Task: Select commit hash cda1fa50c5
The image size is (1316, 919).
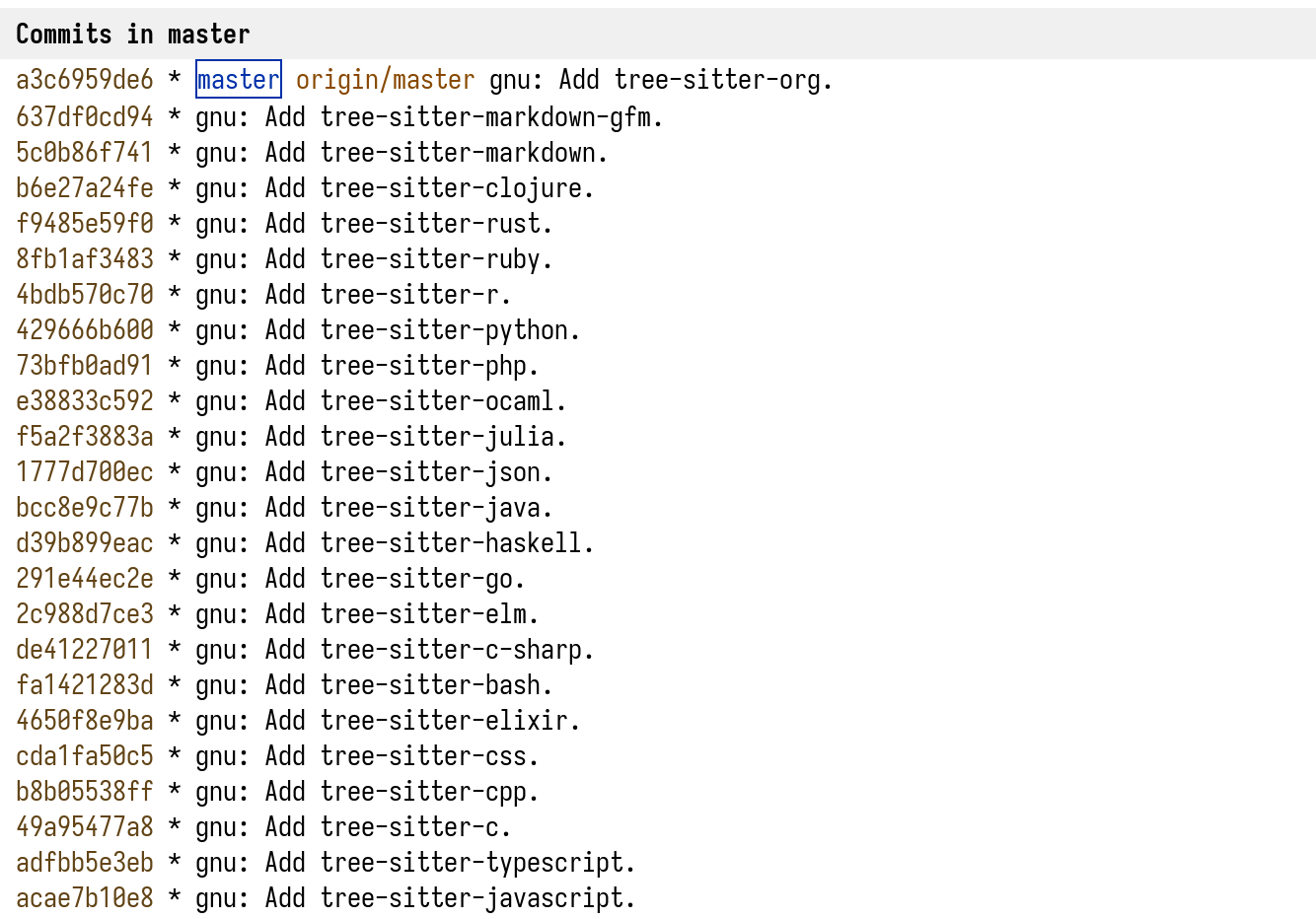Action: pyautogui.click(x=85, y=756)
